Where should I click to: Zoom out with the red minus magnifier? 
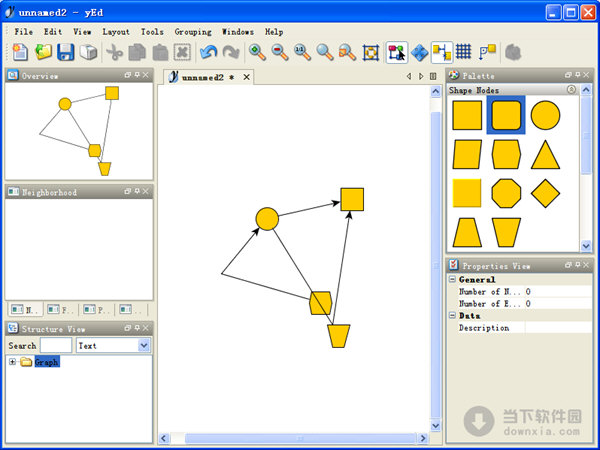click(280, 52)
